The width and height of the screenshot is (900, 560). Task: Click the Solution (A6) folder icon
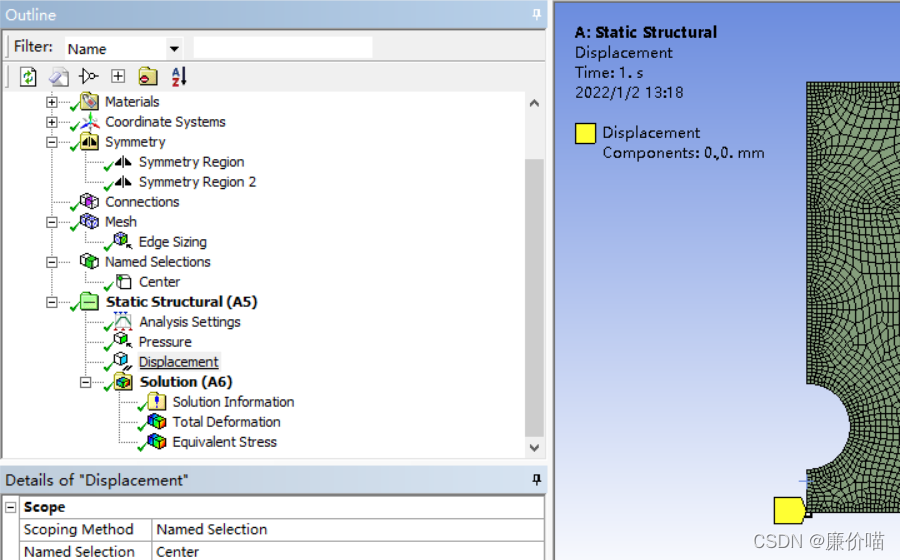[123, 382]
